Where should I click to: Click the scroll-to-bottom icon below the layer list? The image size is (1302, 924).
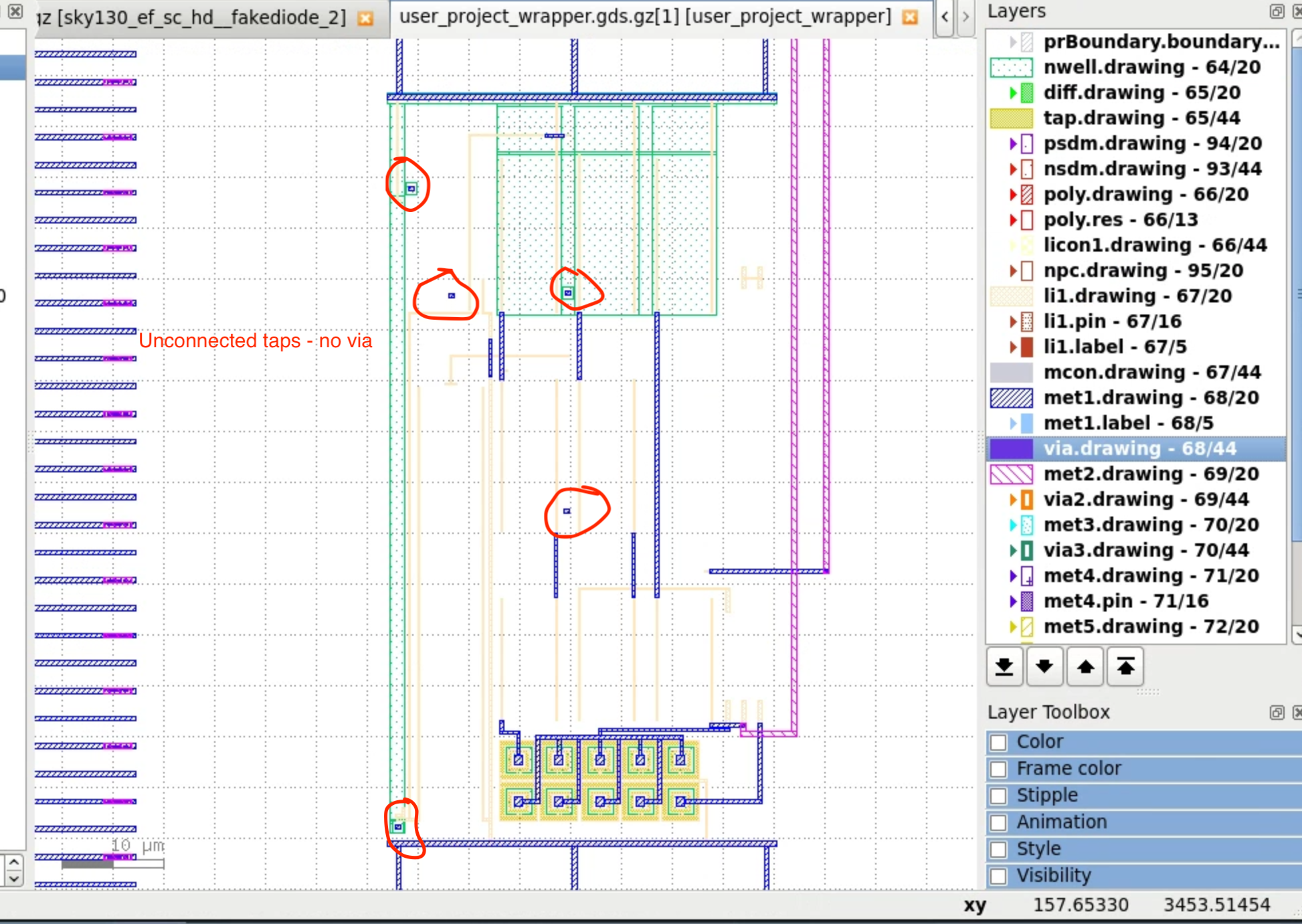click(x=1004, y=667)
